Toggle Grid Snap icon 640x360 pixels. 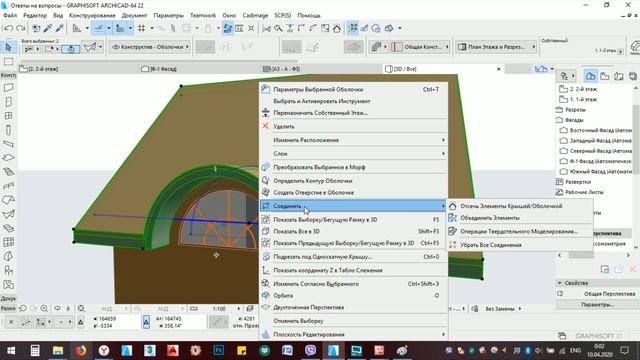tap(142, 28)
